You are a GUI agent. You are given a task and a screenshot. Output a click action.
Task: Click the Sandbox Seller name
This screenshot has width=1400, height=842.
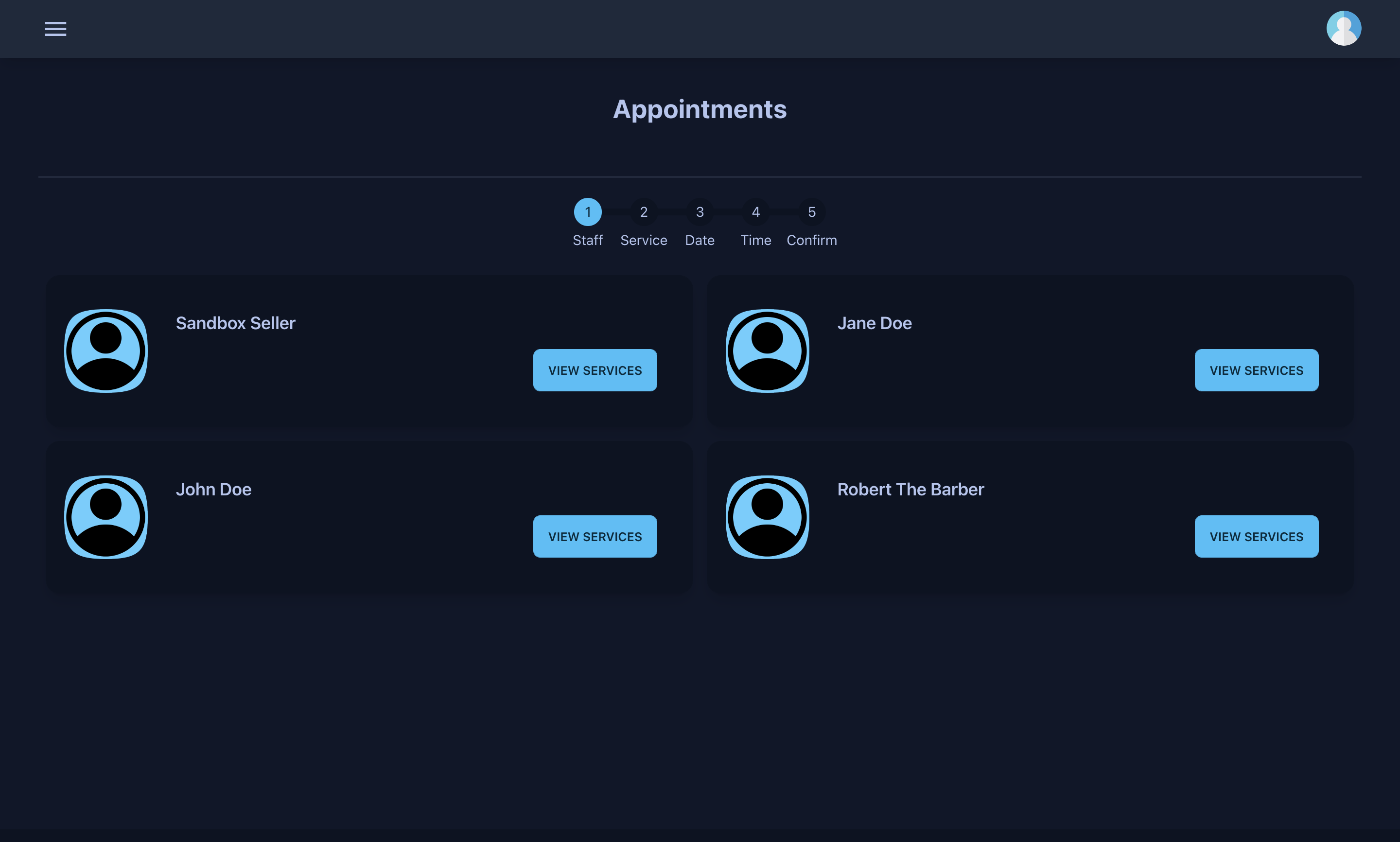pos(235,323)
